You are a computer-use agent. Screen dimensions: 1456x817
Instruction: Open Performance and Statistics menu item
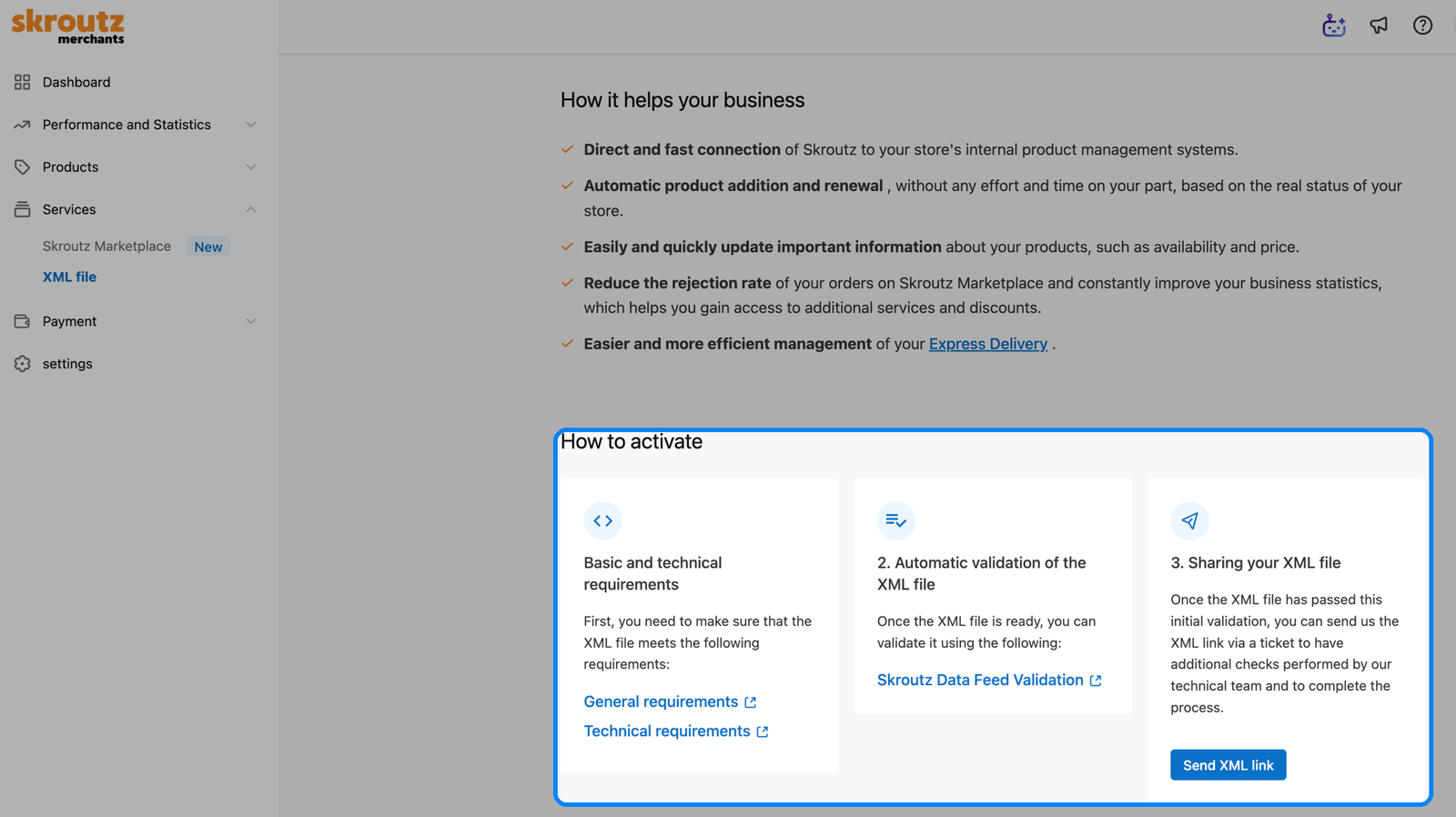point(126,125)
